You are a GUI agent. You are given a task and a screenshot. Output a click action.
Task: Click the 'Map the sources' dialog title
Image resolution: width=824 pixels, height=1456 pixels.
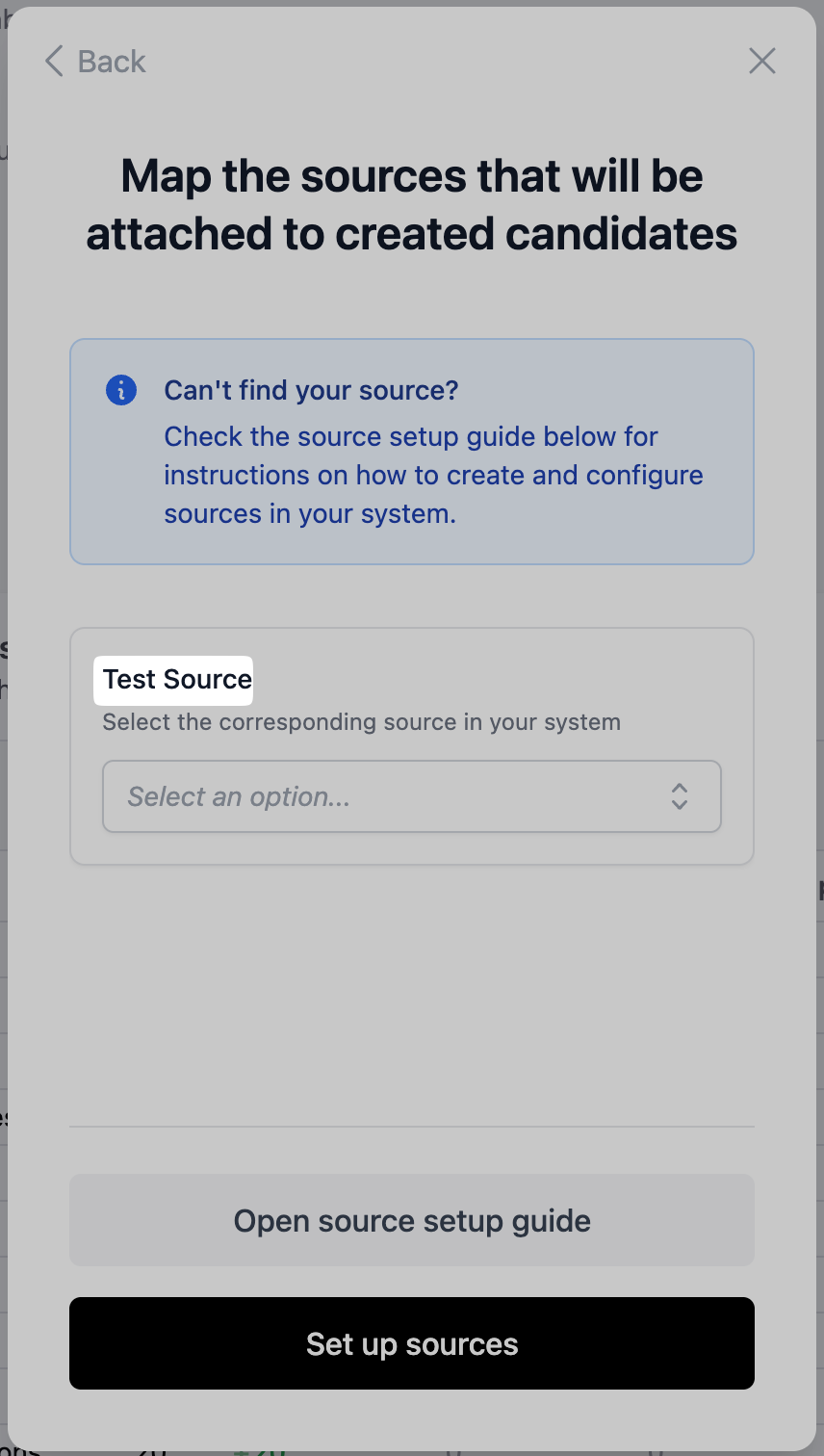(412, 204)
